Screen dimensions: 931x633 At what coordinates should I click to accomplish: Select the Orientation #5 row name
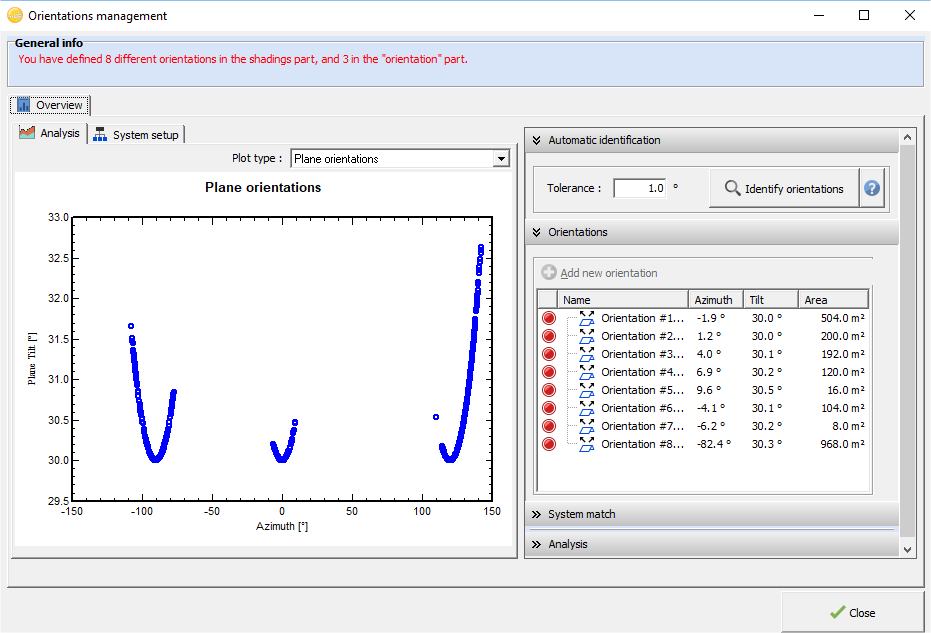[642, 390]
